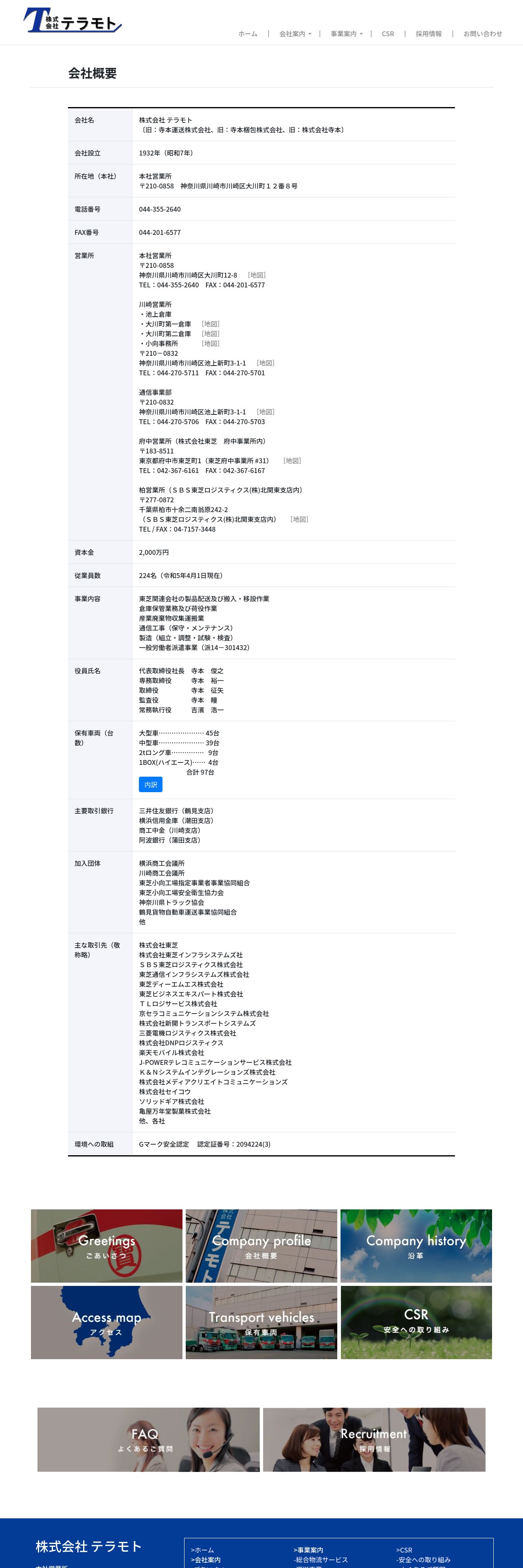Viewport: 523px width, 1568px height.
Task: Expand the 事業案内 dropdown menu
Action: point(347,34)
